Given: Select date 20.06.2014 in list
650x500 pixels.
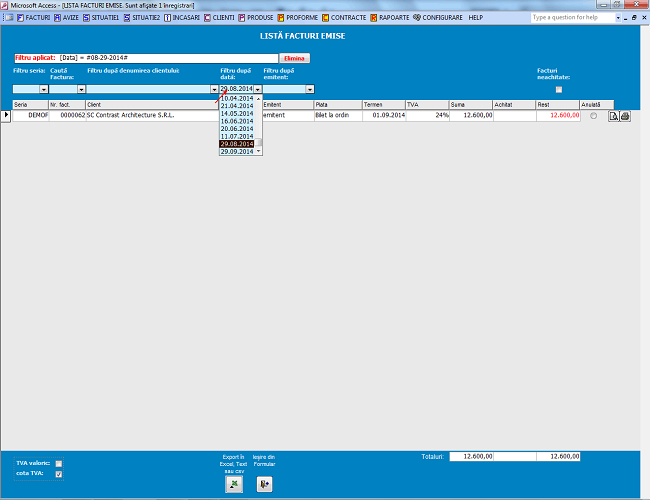Looking at the screenshot, I should (x=237, y=129).
